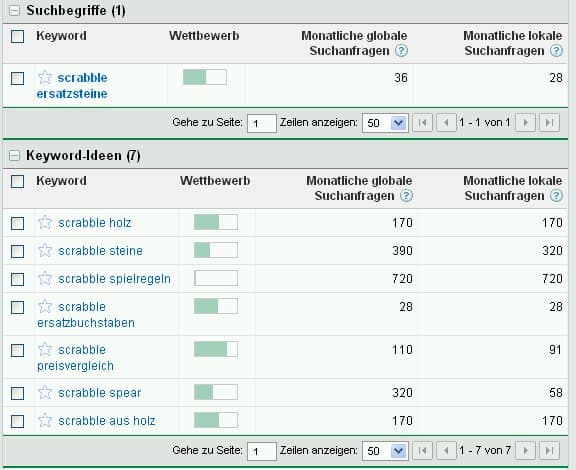576x470 pixels.
Task: Sort Suchbegriffe by Keyword column
Action: [61, 36]
